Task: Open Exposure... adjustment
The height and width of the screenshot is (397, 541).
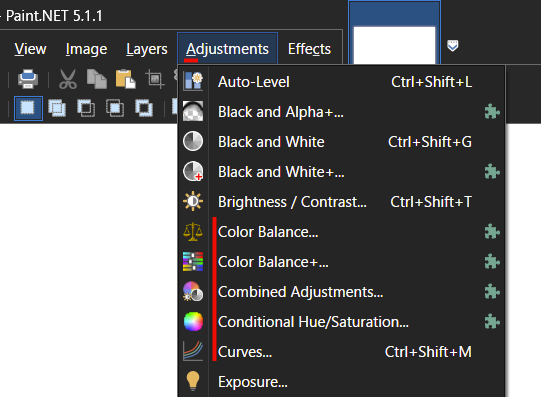Action: pyautogui.click(x=342, y=382)
